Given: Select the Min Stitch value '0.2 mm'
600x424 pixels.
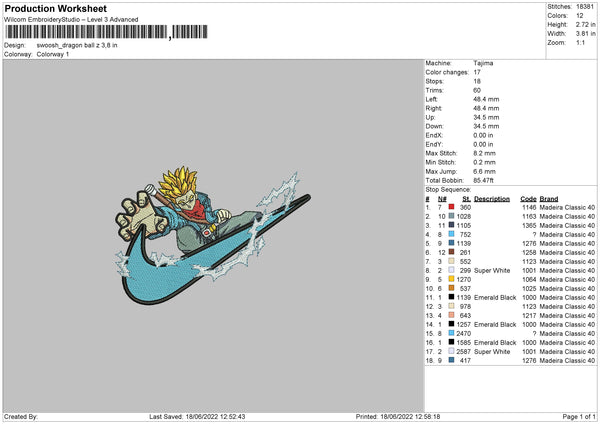Looking at the screenshot, I should tap(484, 162).
